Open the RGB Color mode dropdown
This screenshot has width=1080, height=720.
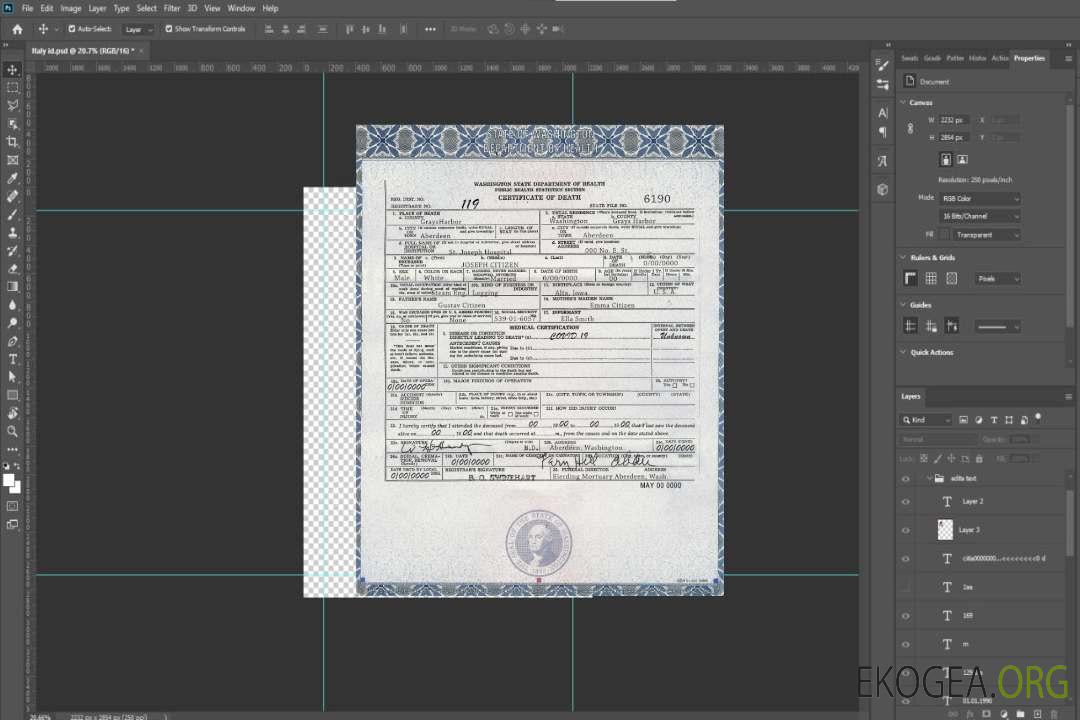tap(980, 198)
